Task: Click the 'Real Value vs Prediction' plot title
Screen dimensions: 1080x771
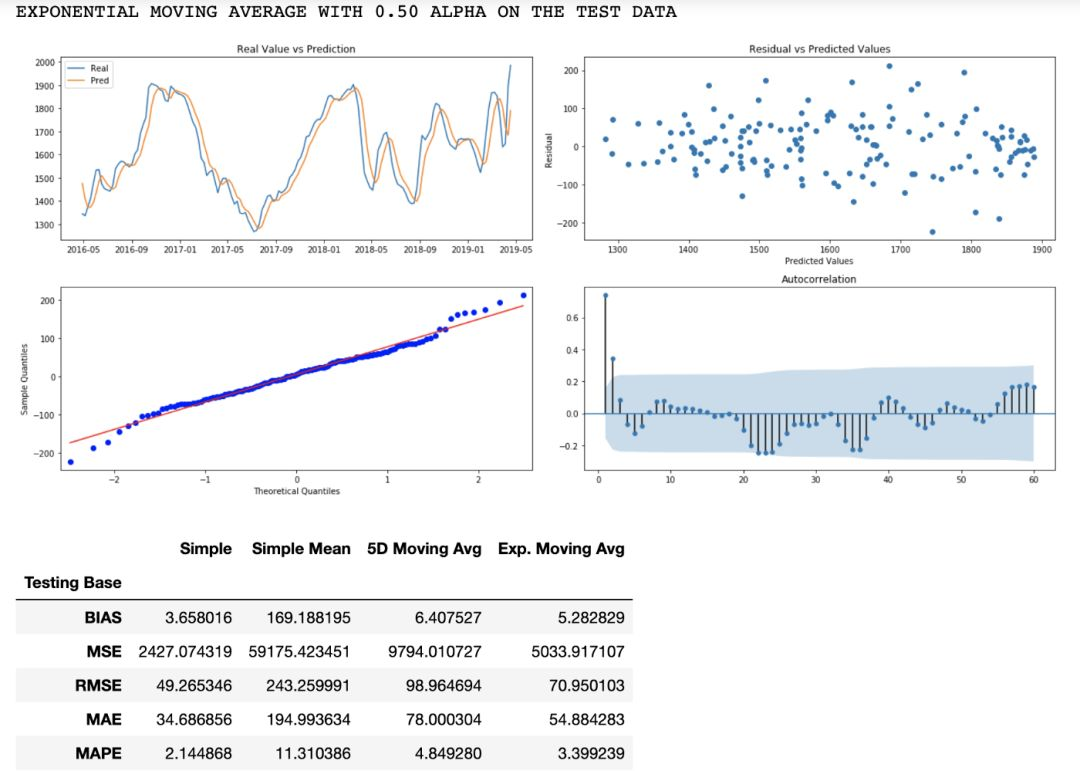Action: [x=296, y=49]
